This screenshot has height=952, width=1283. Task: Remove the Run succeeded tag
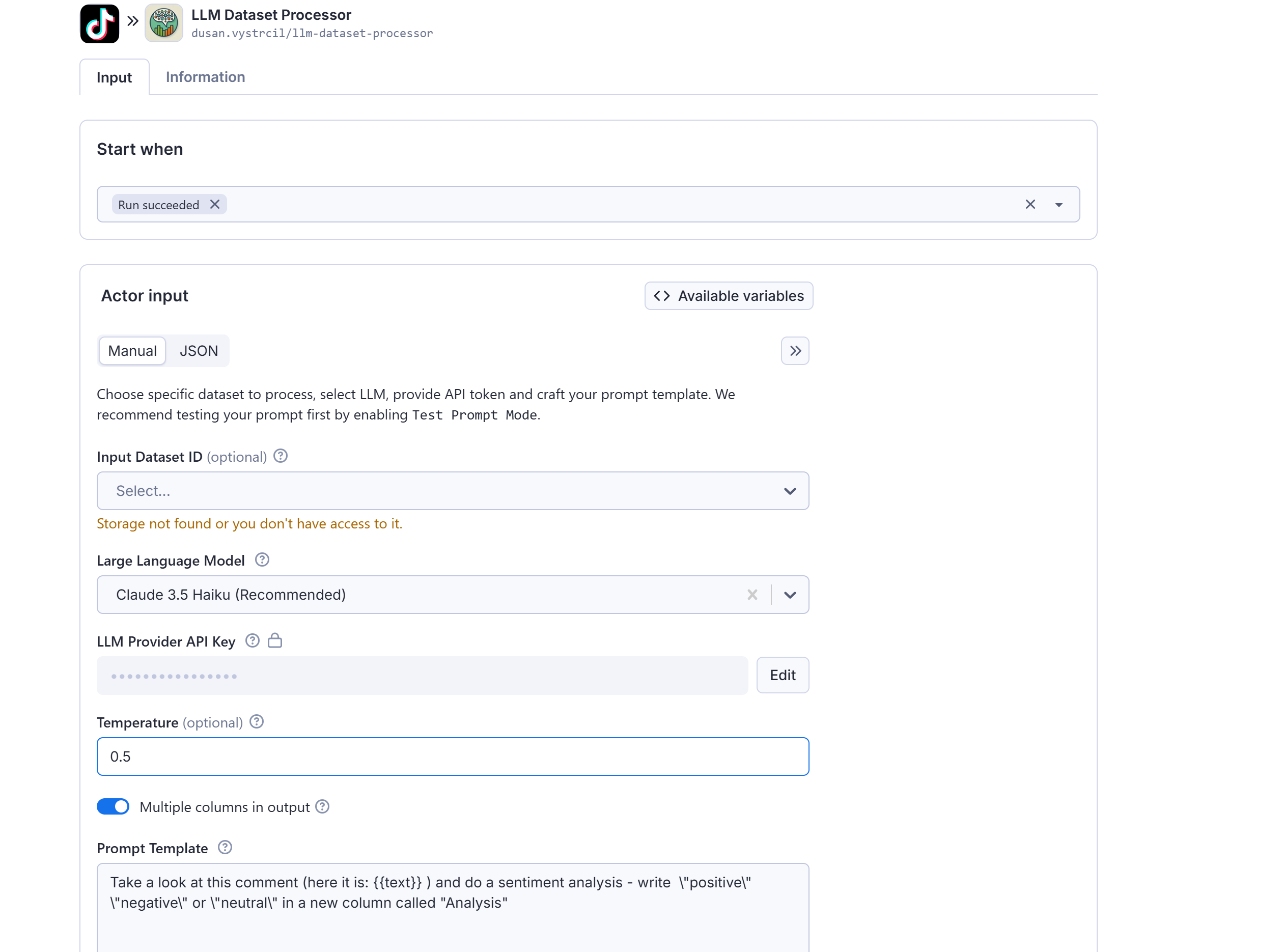point(215,205)
